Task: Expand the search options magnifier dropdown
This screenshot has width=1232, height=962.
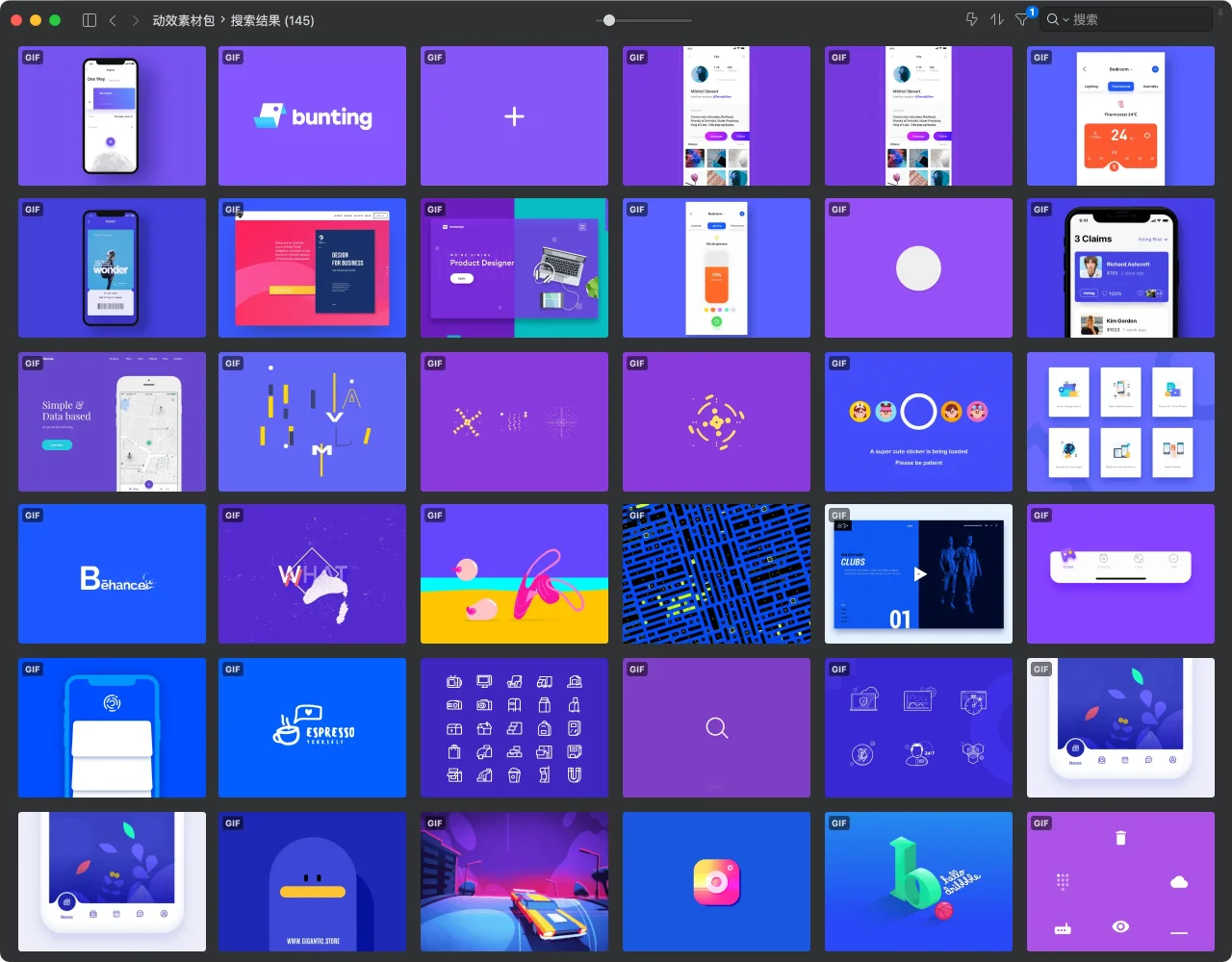Action: (1058, 20)
